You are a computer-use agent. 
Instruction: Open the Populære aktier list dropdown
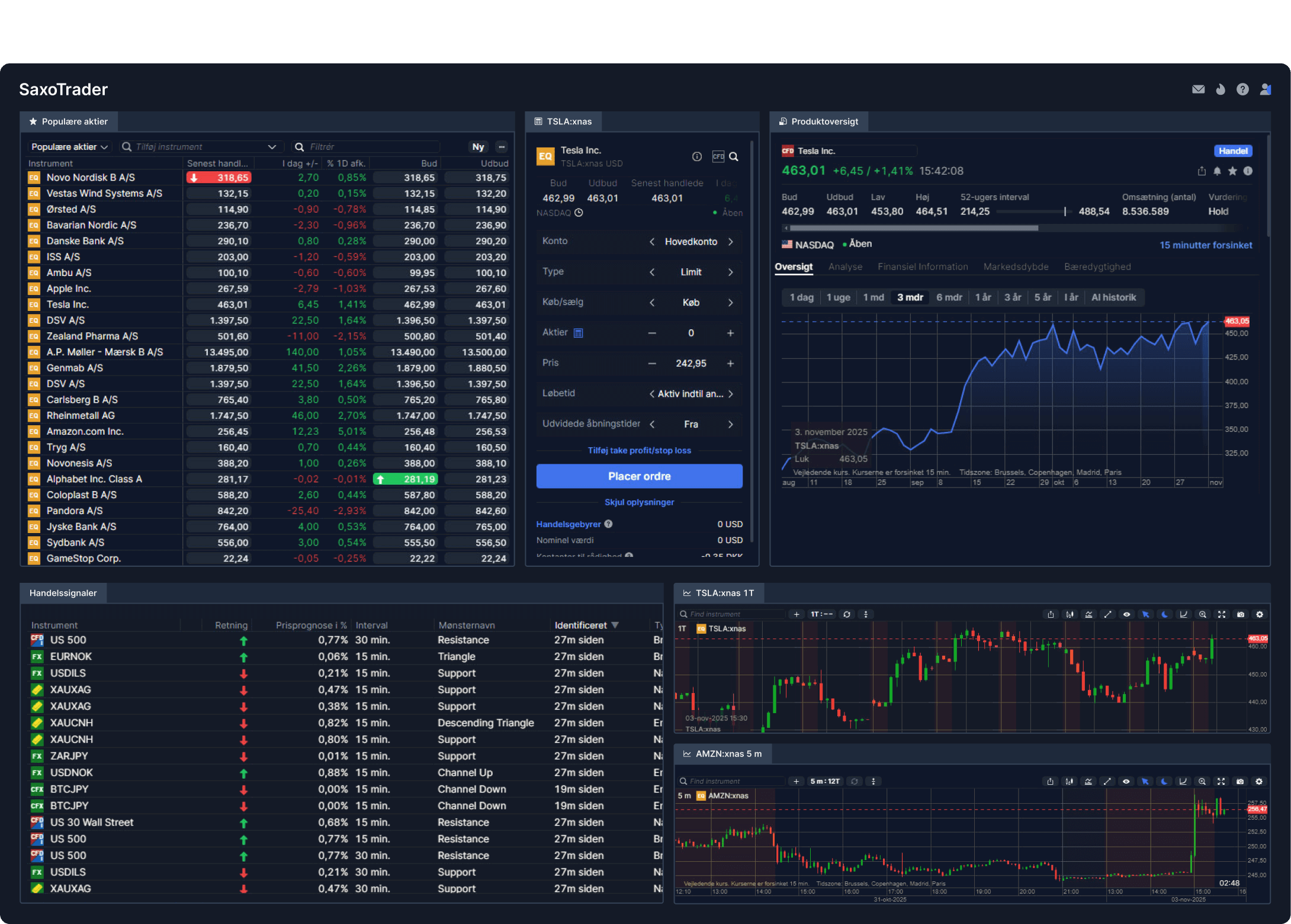(x=69, y=147)
